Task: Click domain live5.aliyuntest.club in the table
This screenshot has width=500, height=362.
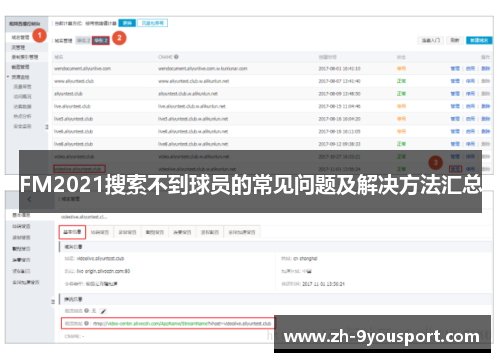Action: point(73,119)
